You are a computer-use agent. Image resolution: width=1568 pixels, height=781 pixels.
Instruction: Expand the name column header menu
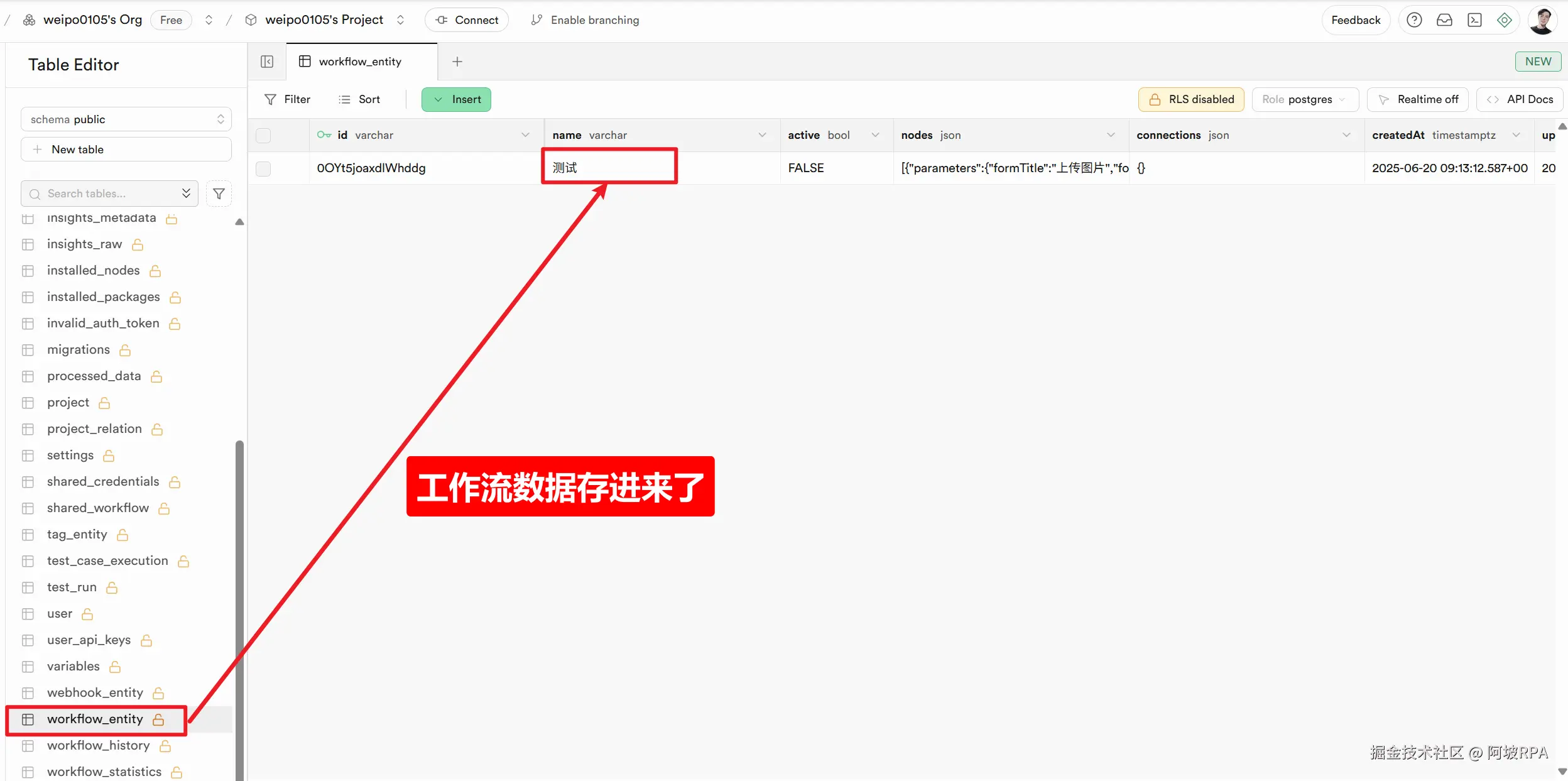(x=762, y=135)
